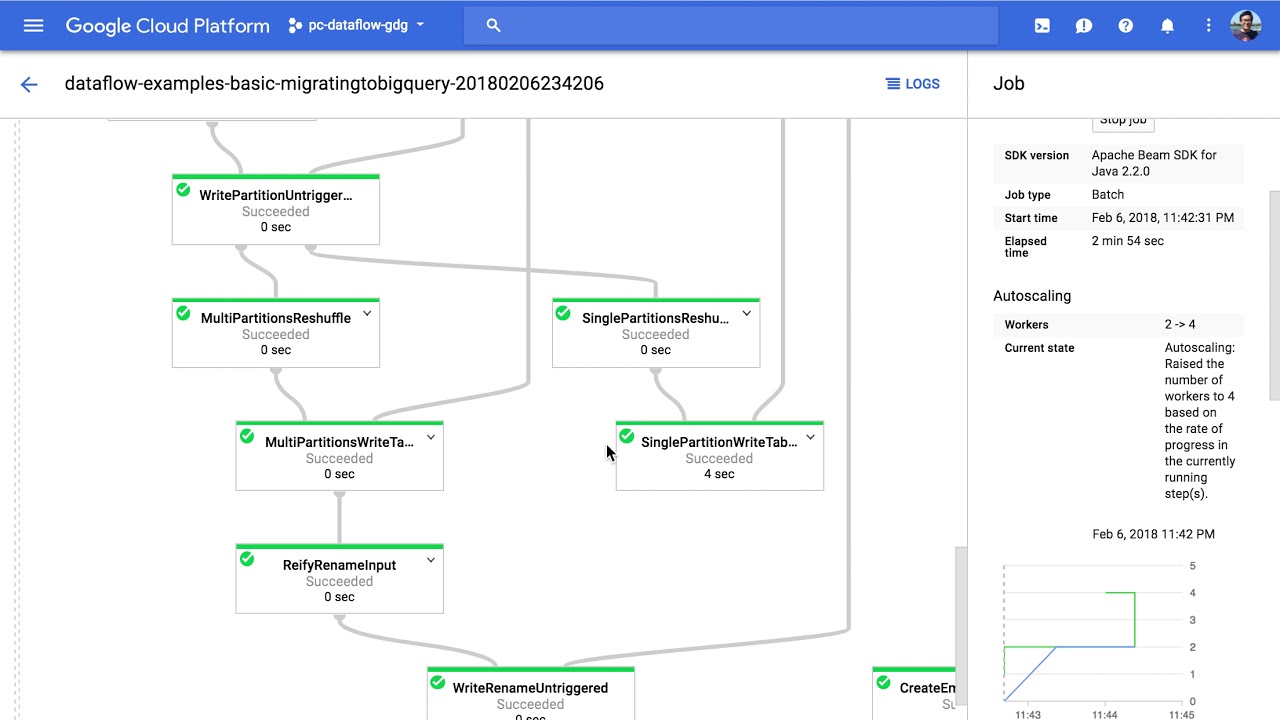Open the user account avatar

pos(1246,26)
